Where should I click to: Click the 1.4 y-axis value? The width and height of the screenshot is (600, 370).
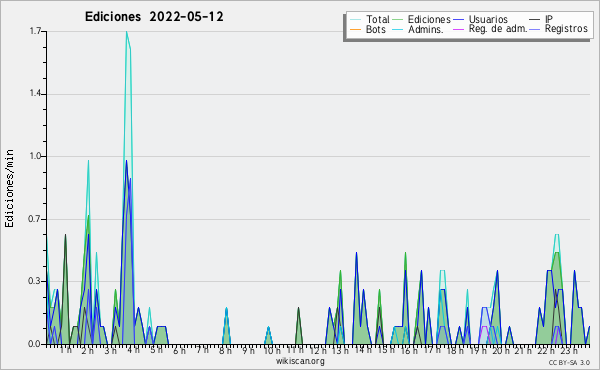pos(35,94)
